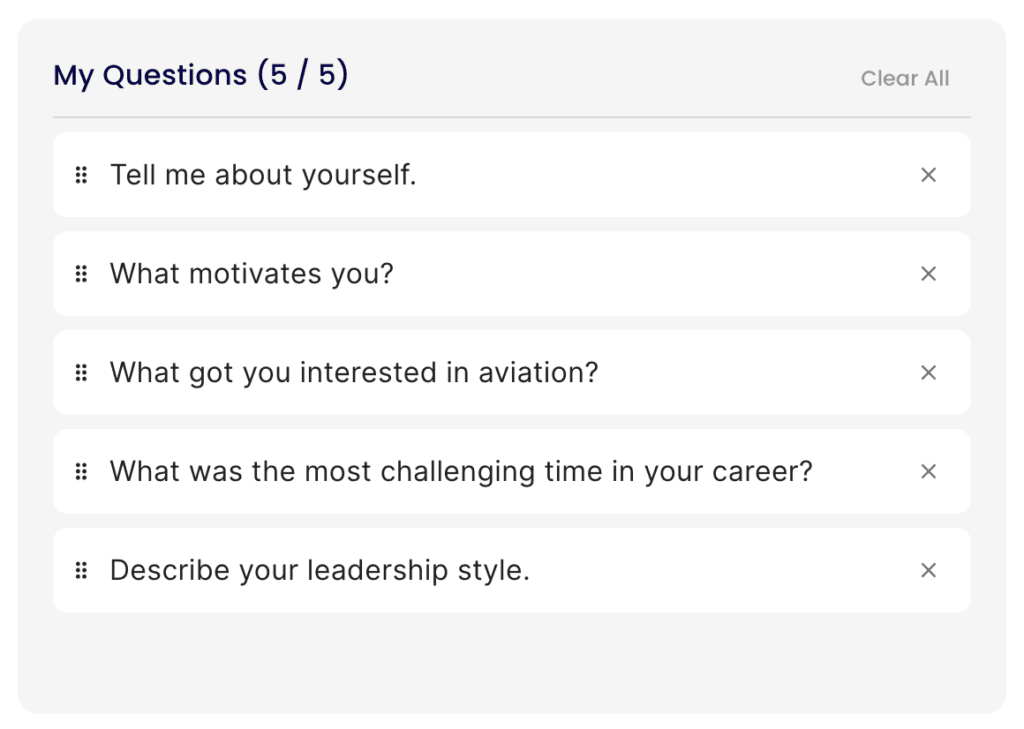
Task: Select the What motivates you text
Action: coord(251,274)
